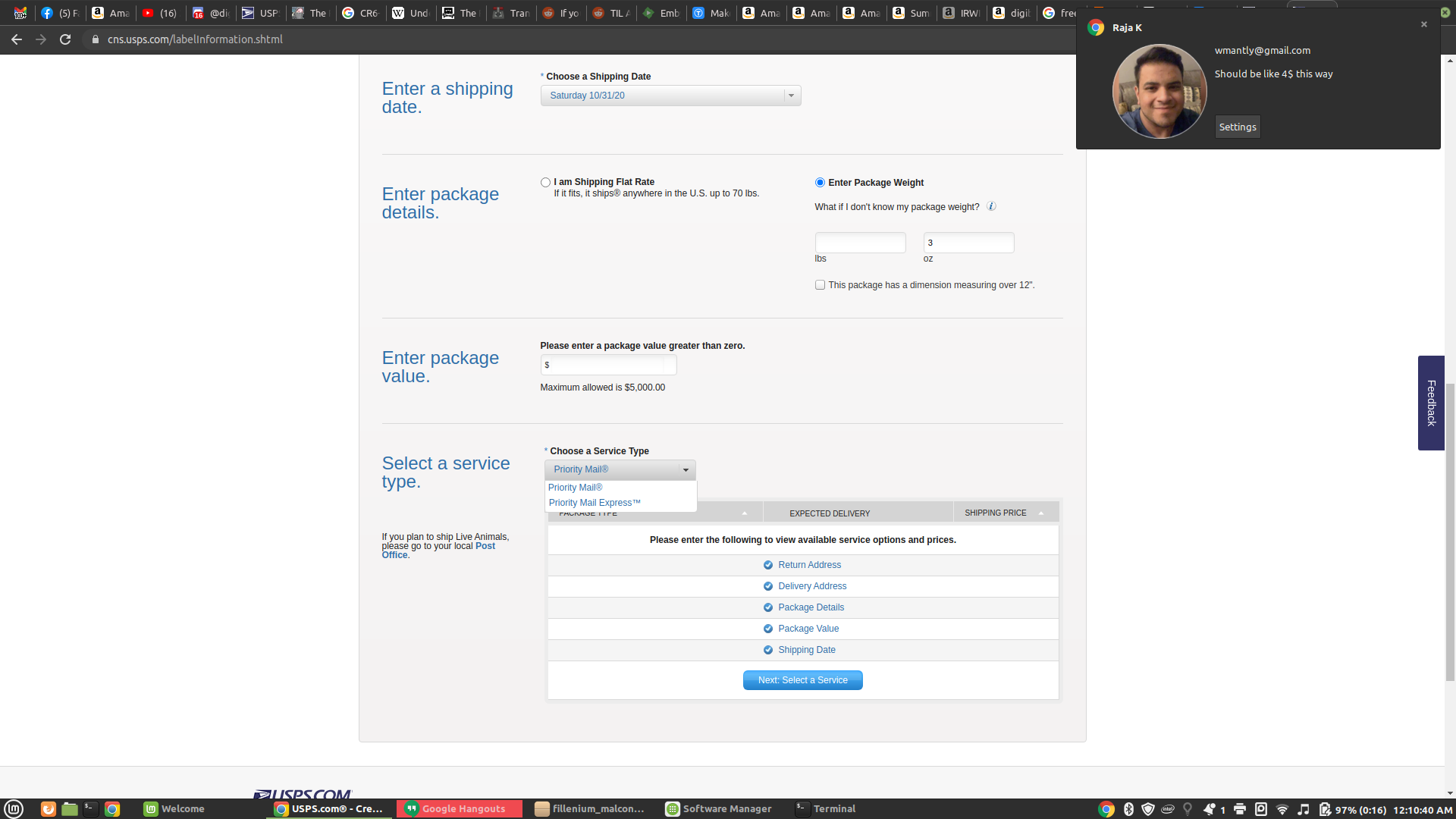Open the Wi-Fi network tray icon
This screenshot has width=1456, height=819.
(1282, 809)
